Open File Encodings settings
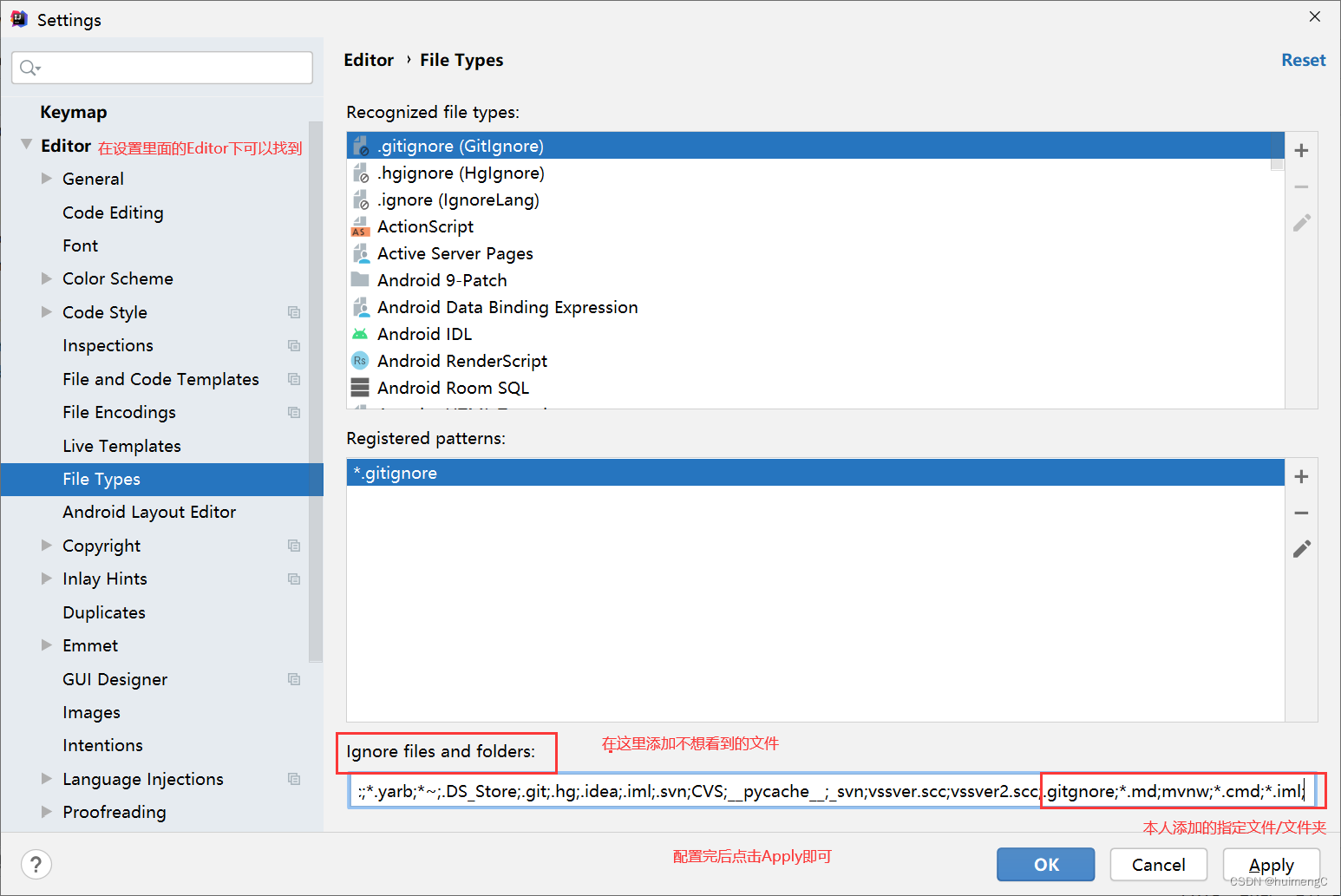Viewport: 1341px width, 896px height. click(119, 412)
